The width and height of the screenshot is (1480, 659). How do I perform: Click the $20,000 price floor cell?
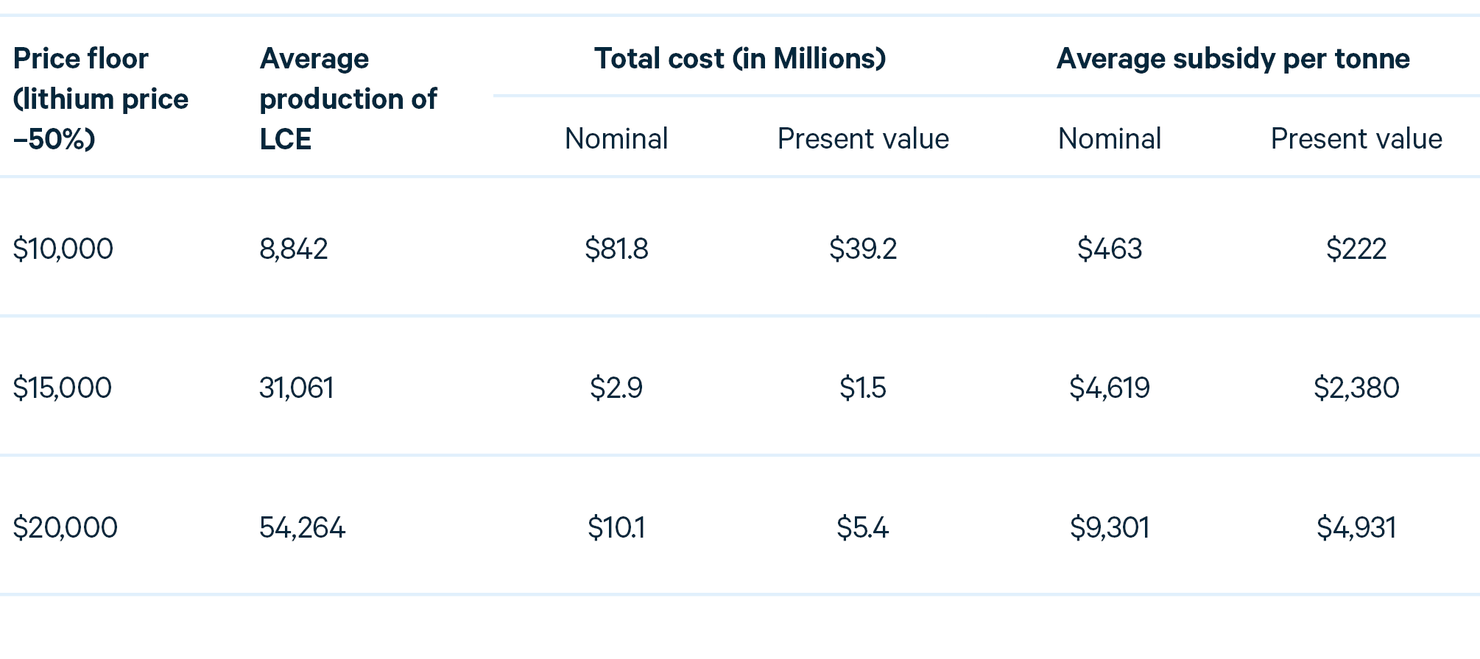pyautogui.click(x=65, y=527)
